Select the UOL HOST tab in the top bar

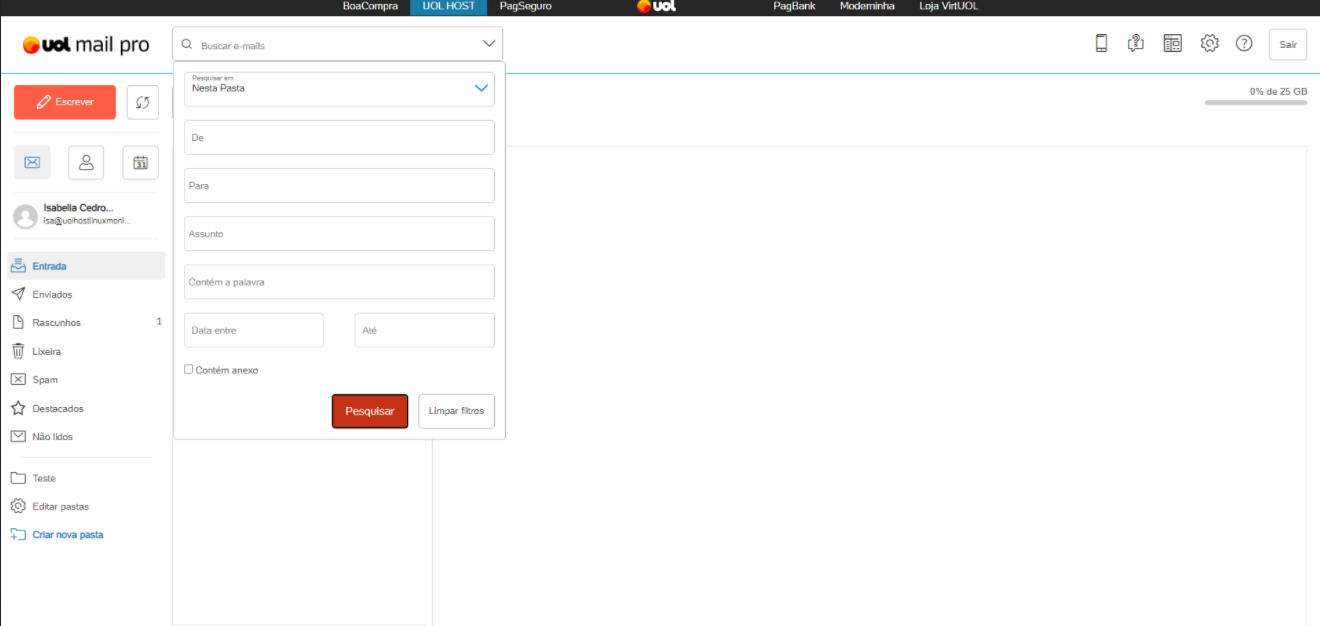[x=449, y=6]
